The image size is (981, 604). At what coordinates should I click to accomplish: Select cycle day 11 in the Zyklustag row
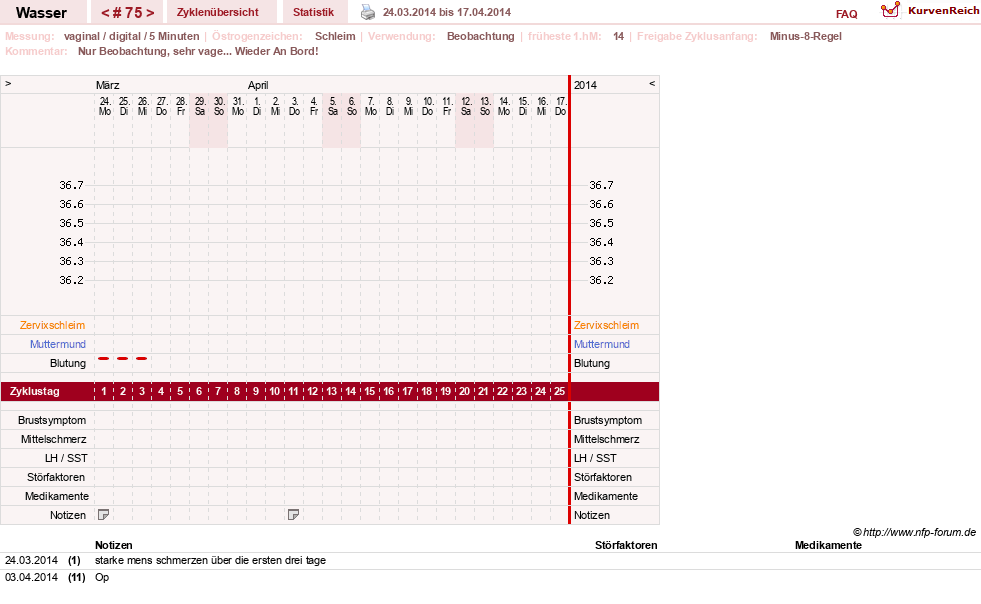pos(293,391)
